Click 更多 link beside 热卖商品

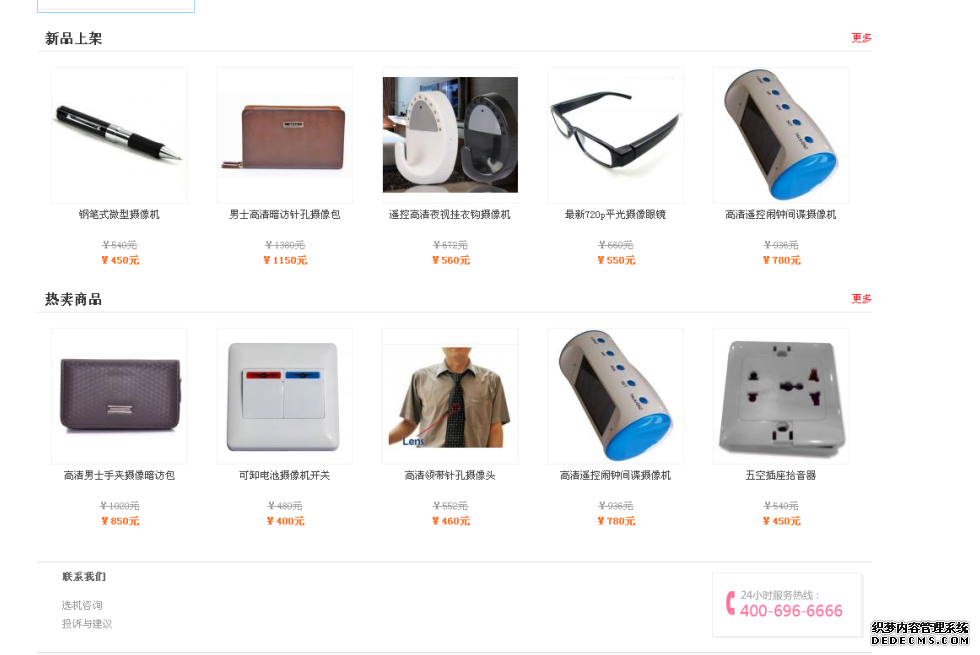click(861, 299)
